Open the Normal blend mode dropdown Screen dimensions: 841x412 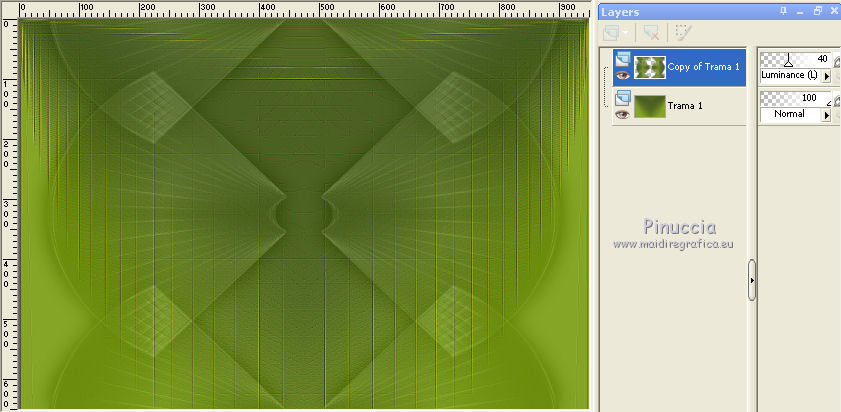point(827,114)
